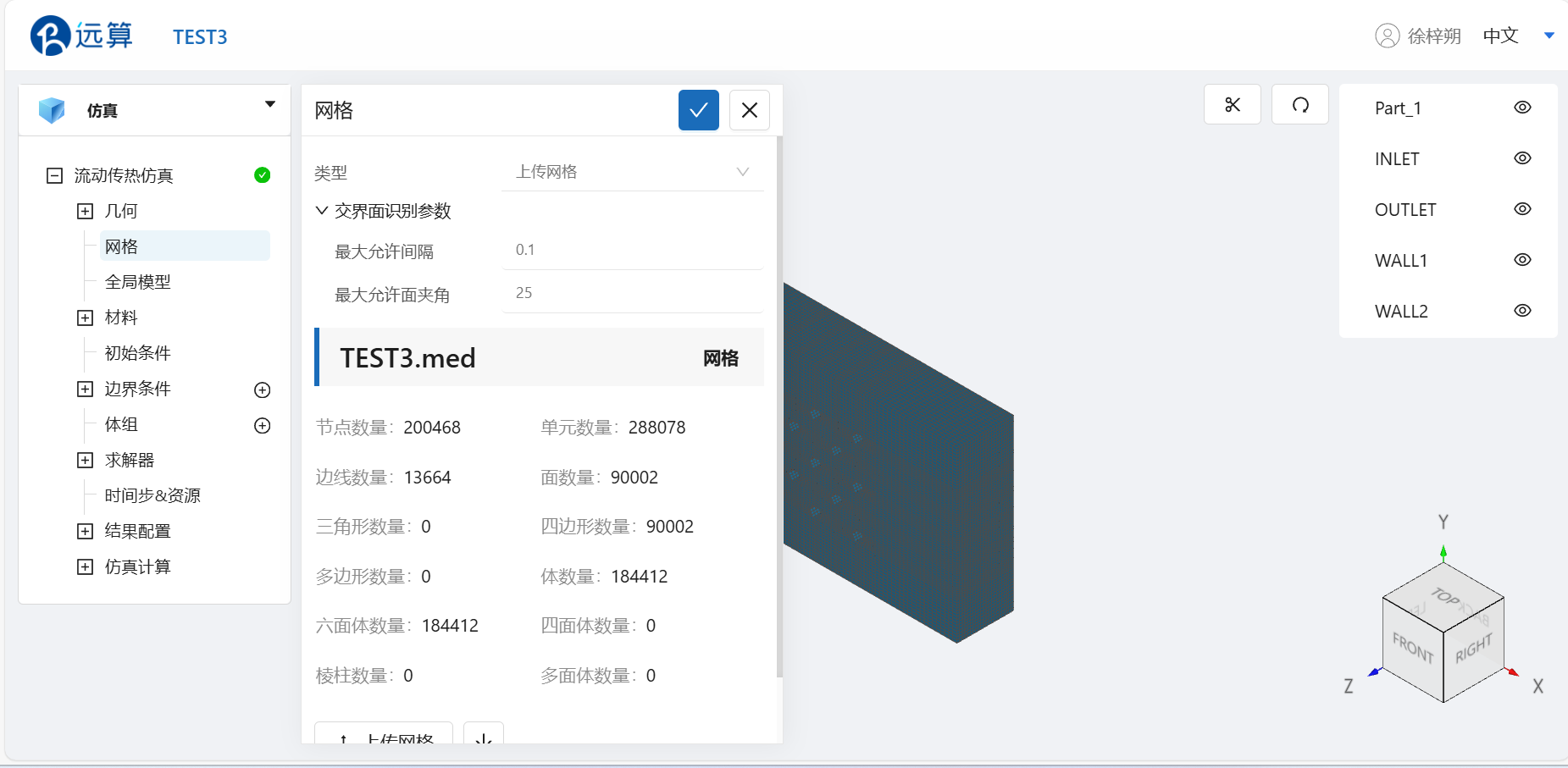The image size is (1568, 768).
Task: Click the TEST3 project title
Action: 200,36
